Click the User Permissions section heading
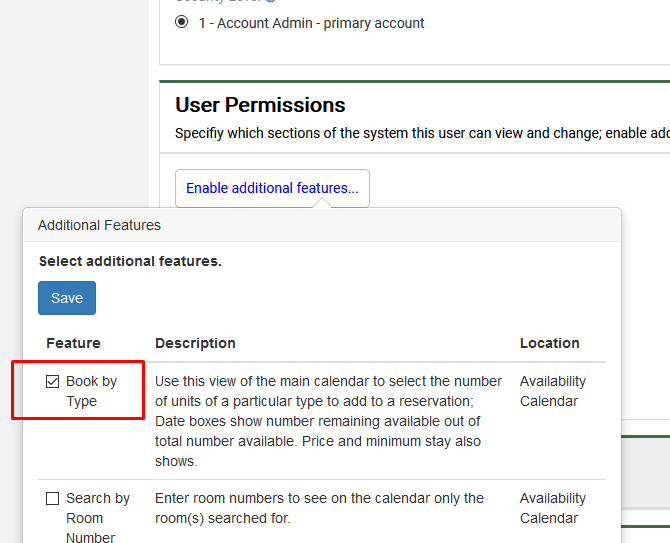670x543 pixels. (260, 105)
